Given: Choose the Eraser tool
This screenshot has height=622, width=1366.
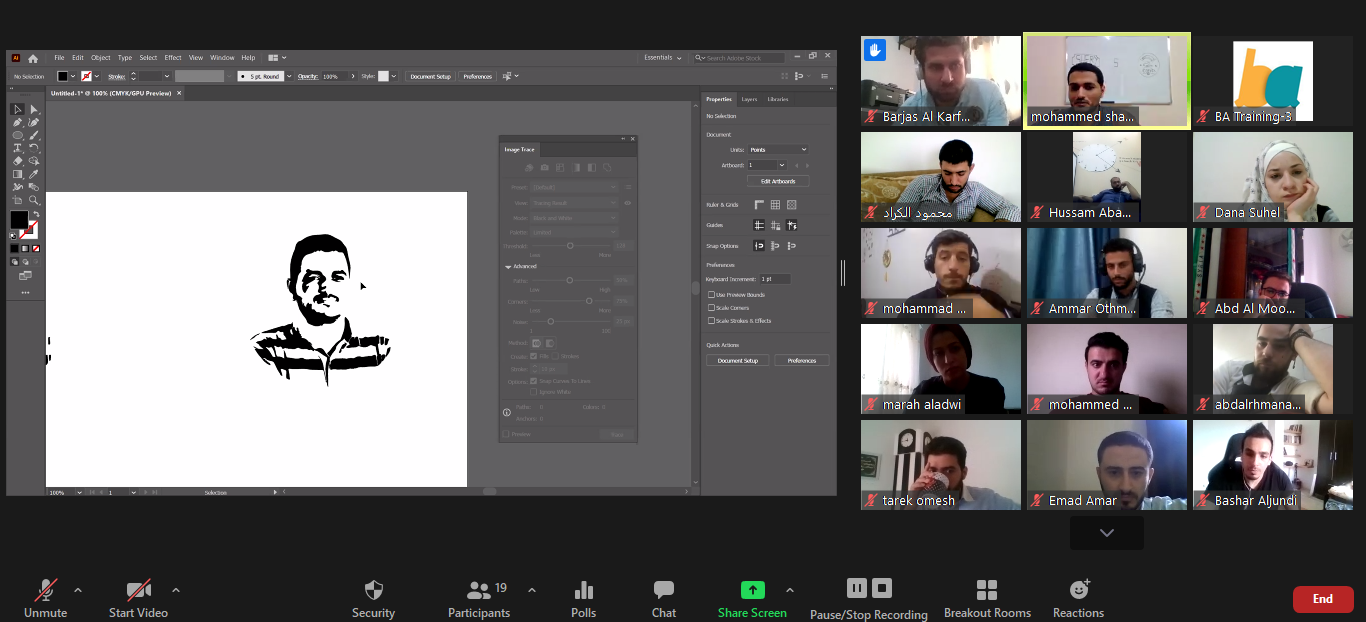Looking at the screenshot, I should [x=18, y=161].
